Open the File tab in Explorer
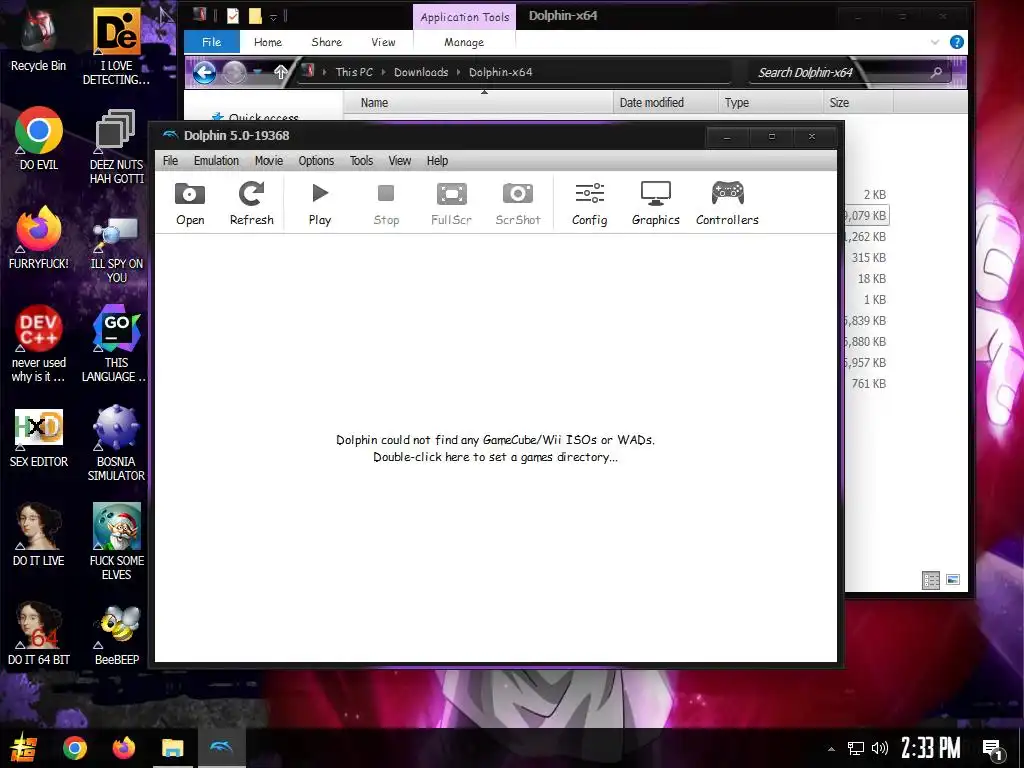Screen dimensions: 1024x768 point(212,42)
